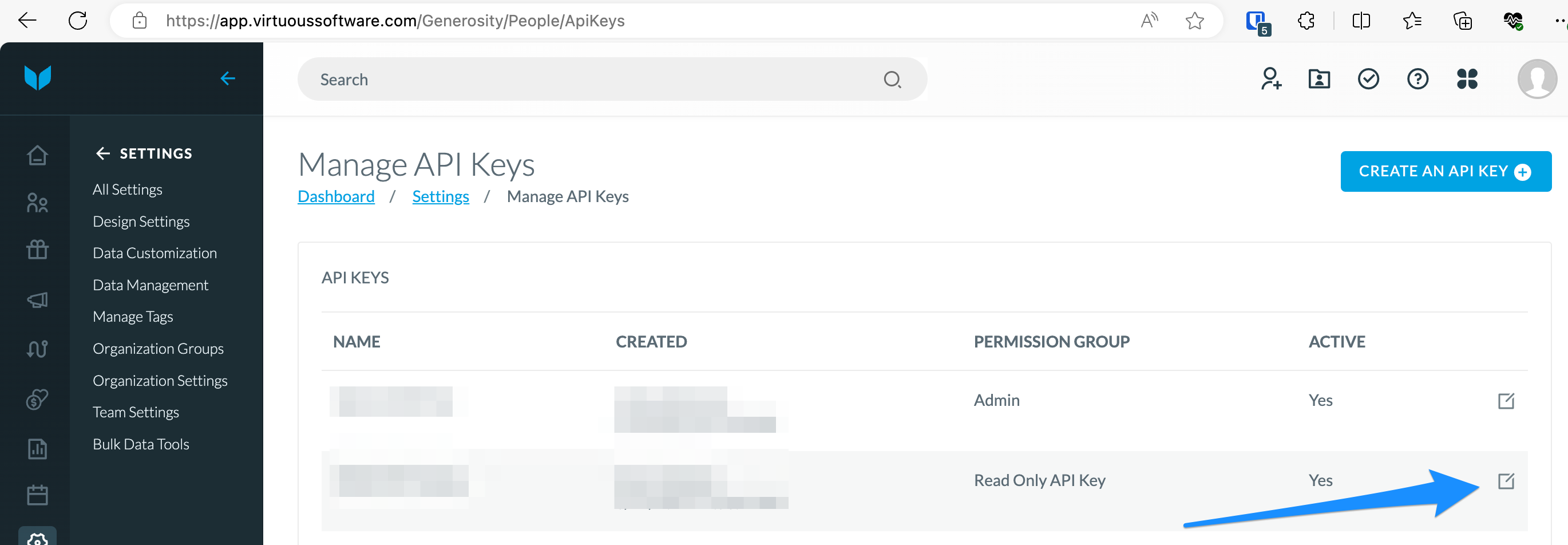Open the Contacts people icon in the sidebar
This screenshot has height=545, width=1568.
(x=38, y=203)
